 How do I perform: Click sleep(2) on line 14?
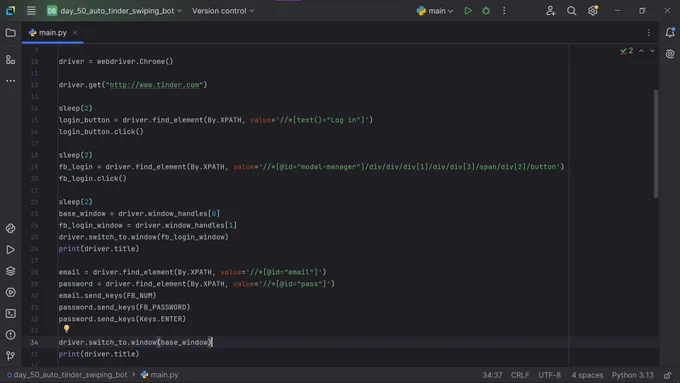click(x=75, y=108)
